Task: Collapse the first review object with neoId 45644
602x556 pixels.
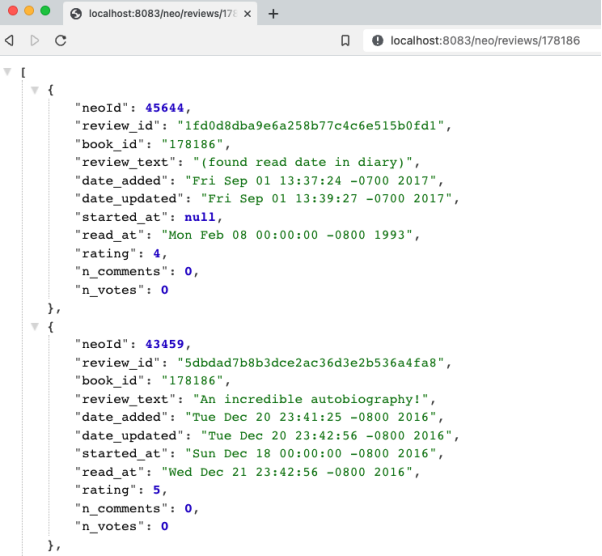Action: pyautogui.click(x=35, y=90)
